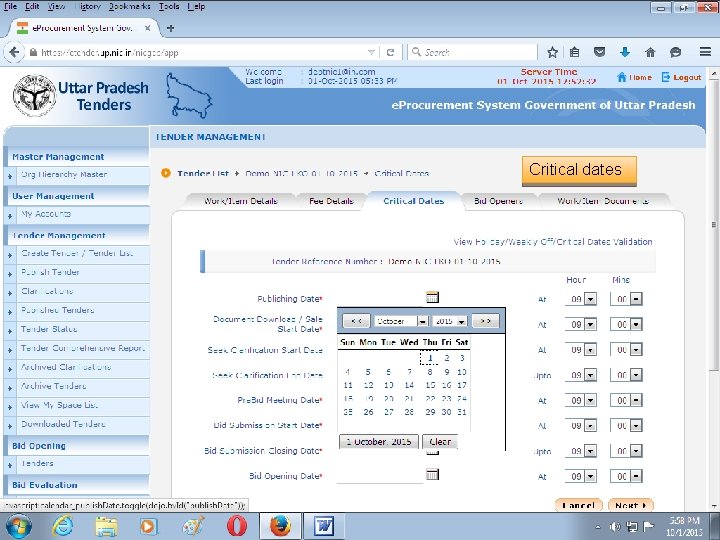Image resolution: width=720 pixels, height=540 pixels.
Task: Switch to the Fee Details tab
Action: click(x=331, y=201)
